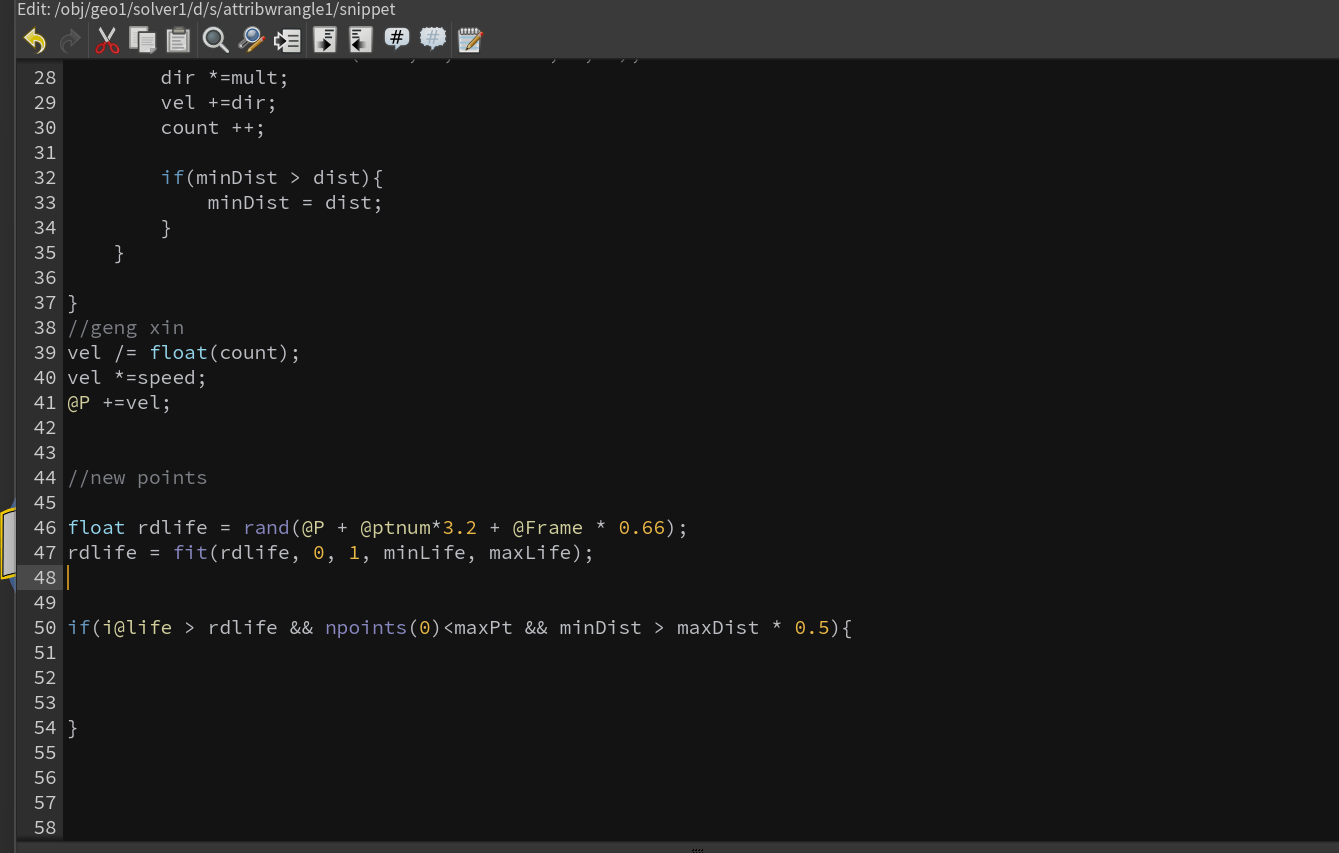Click line number 44 in the gutter
This screenshot has width=1339, height=853.
pos(45,477)
